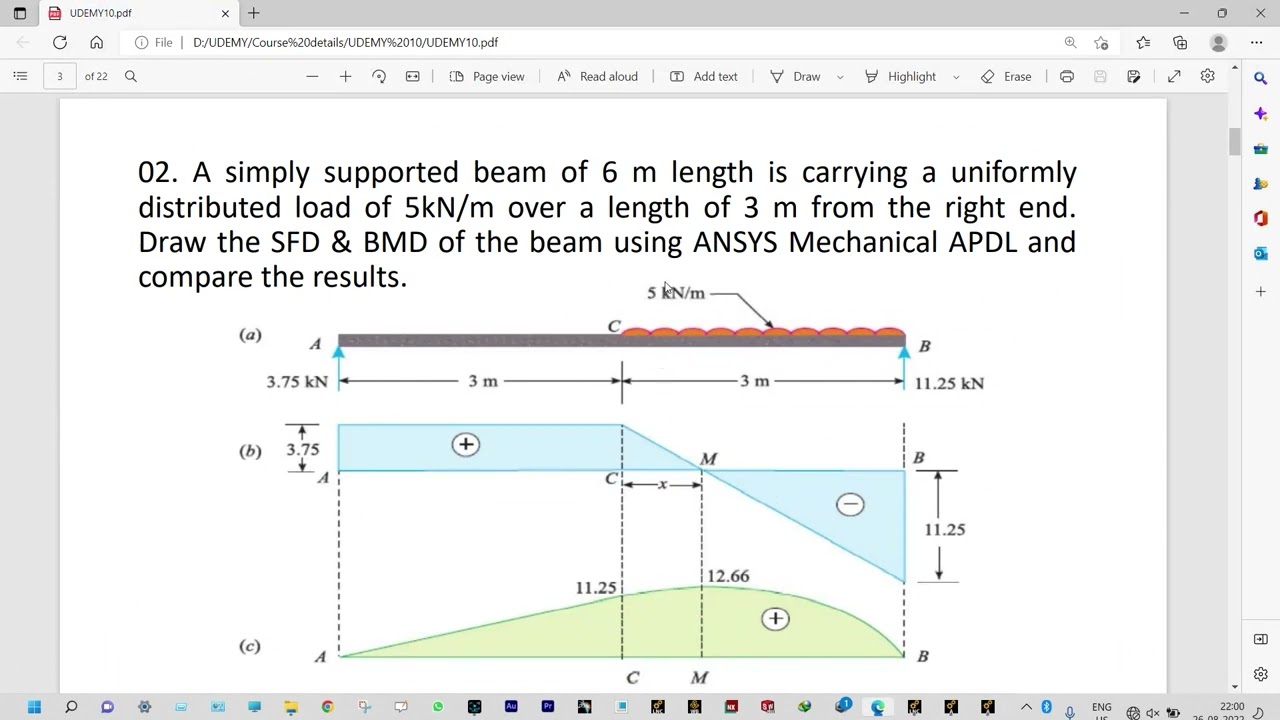This screenshot has height=720, width=1280.
Task: Show hidden system tray icons
Action: [1026, 707]
